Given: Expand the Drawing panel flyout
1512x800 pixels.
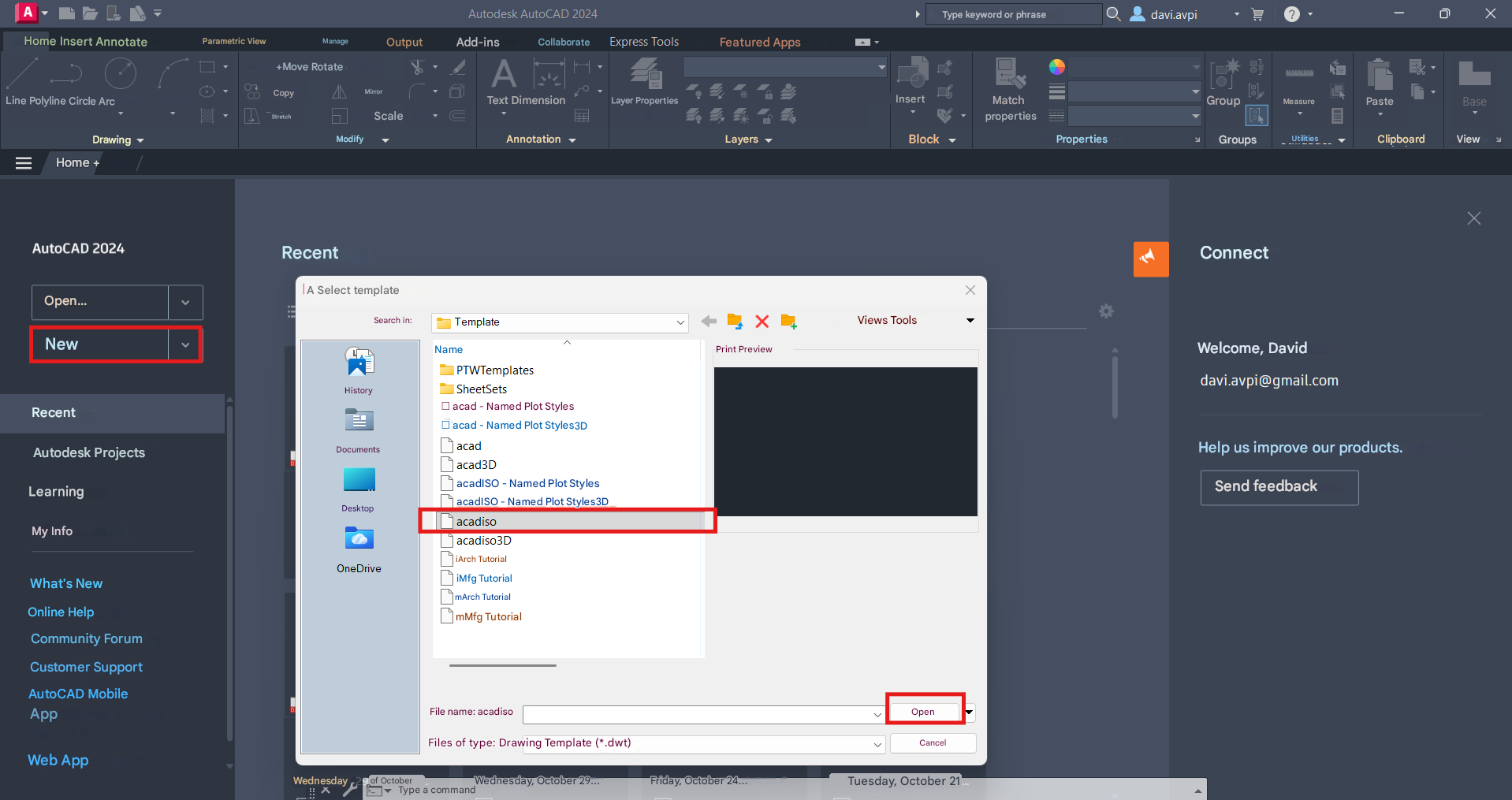Looking at the screenshot, I should 140,140.
